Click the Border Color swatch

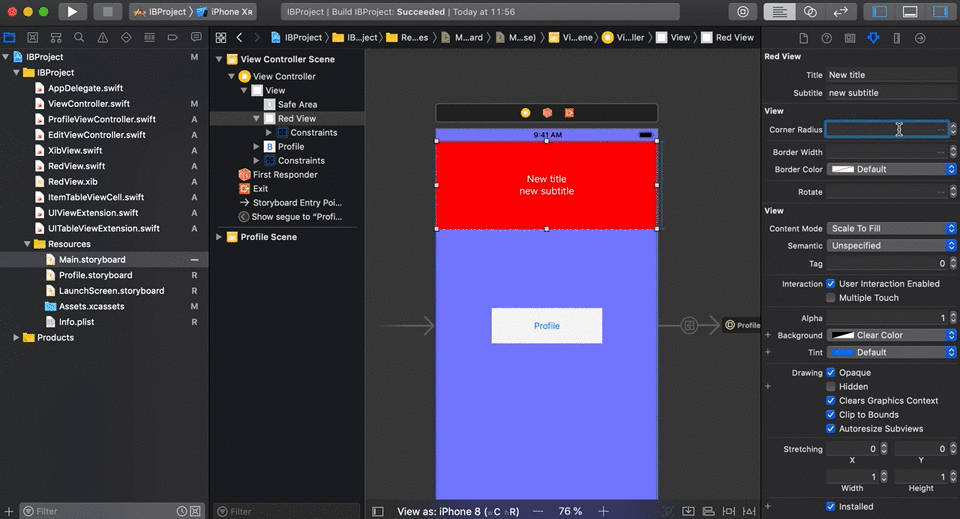pos(842,169)
